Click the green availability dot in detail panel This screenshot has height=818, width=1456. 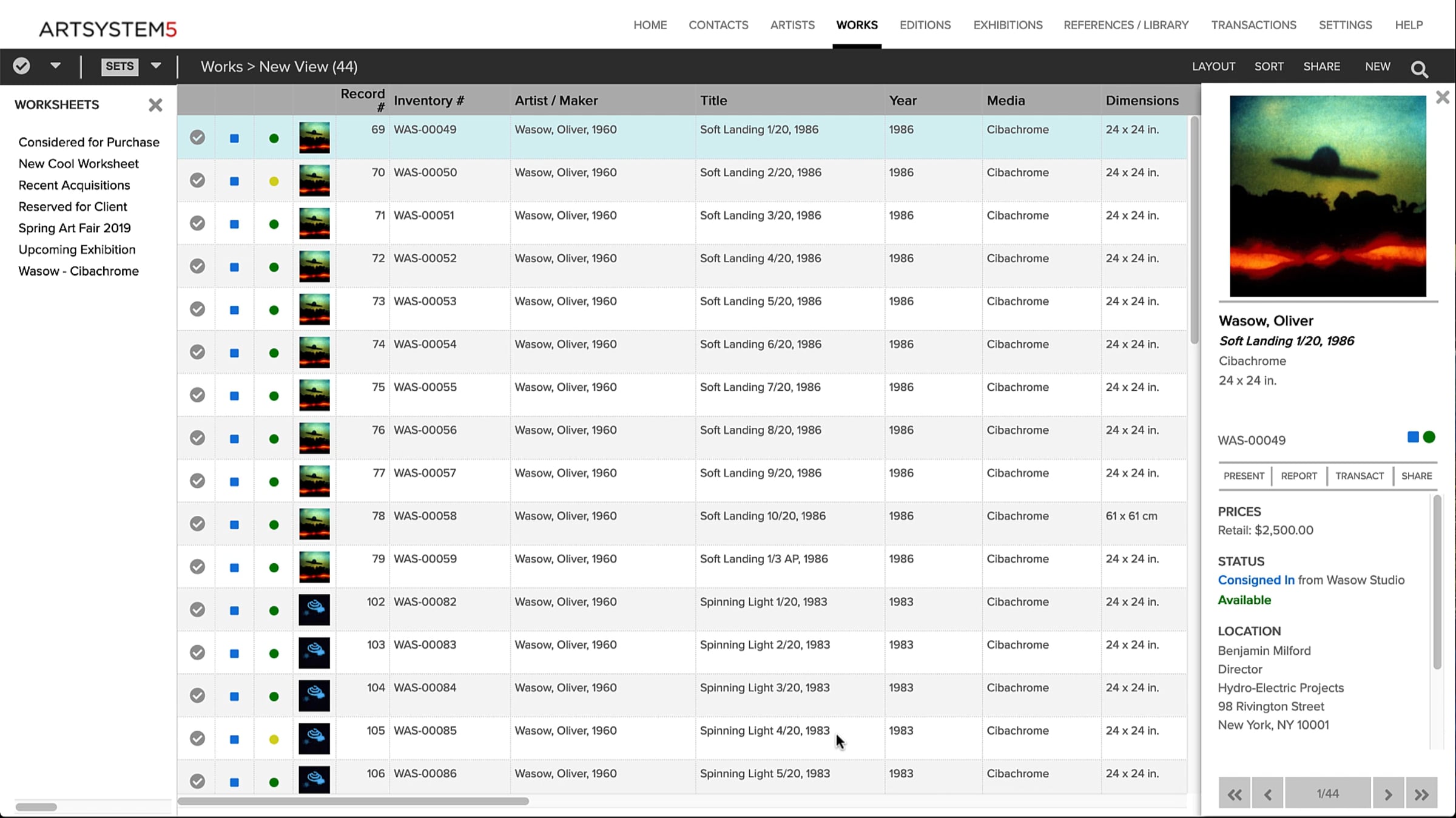1429,437
